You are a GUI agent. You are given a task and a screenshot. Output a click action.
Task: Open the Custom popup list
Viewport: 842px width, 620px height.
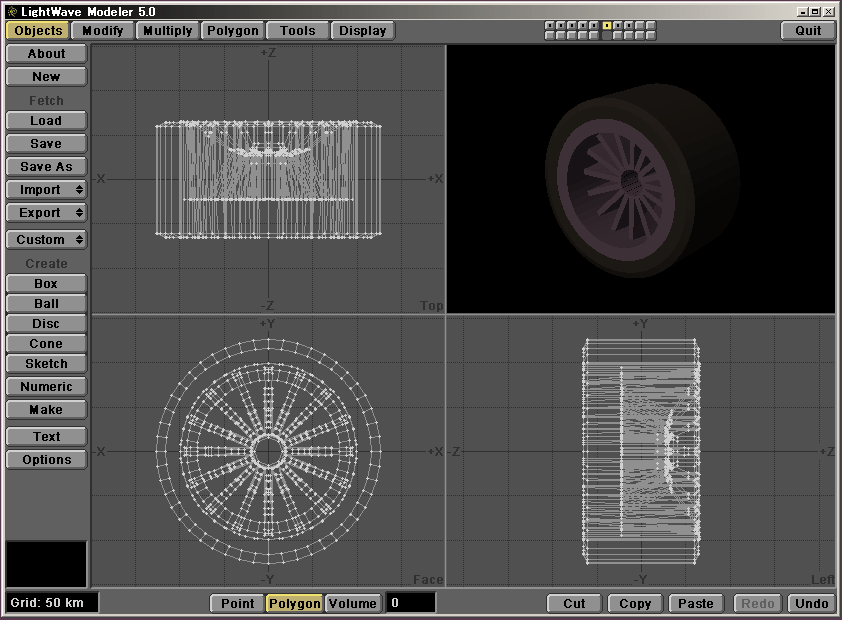point(46,240)
